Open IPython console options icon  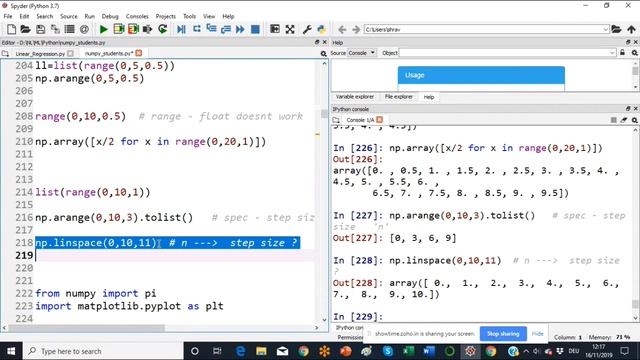click(x=634, y=120)
